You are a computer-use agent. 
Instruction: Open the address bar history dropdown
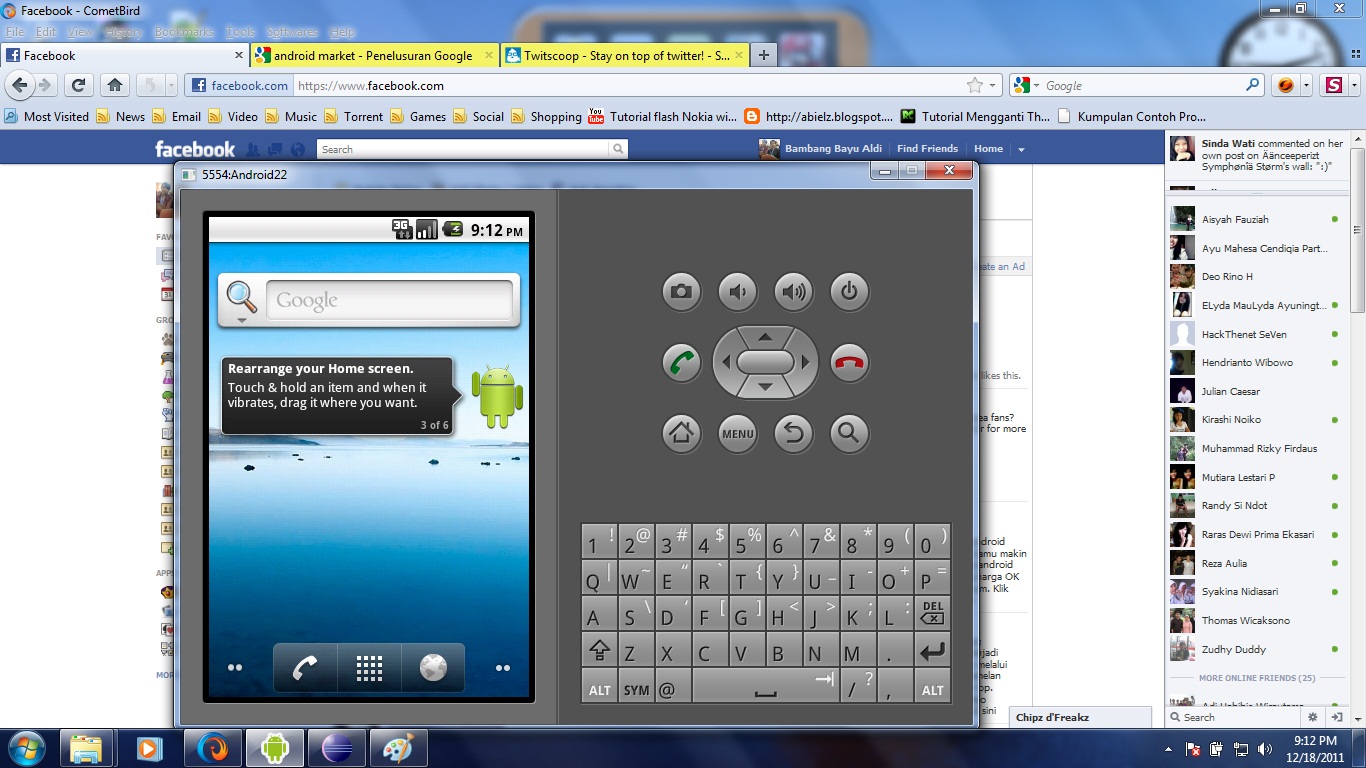point(993,86)
